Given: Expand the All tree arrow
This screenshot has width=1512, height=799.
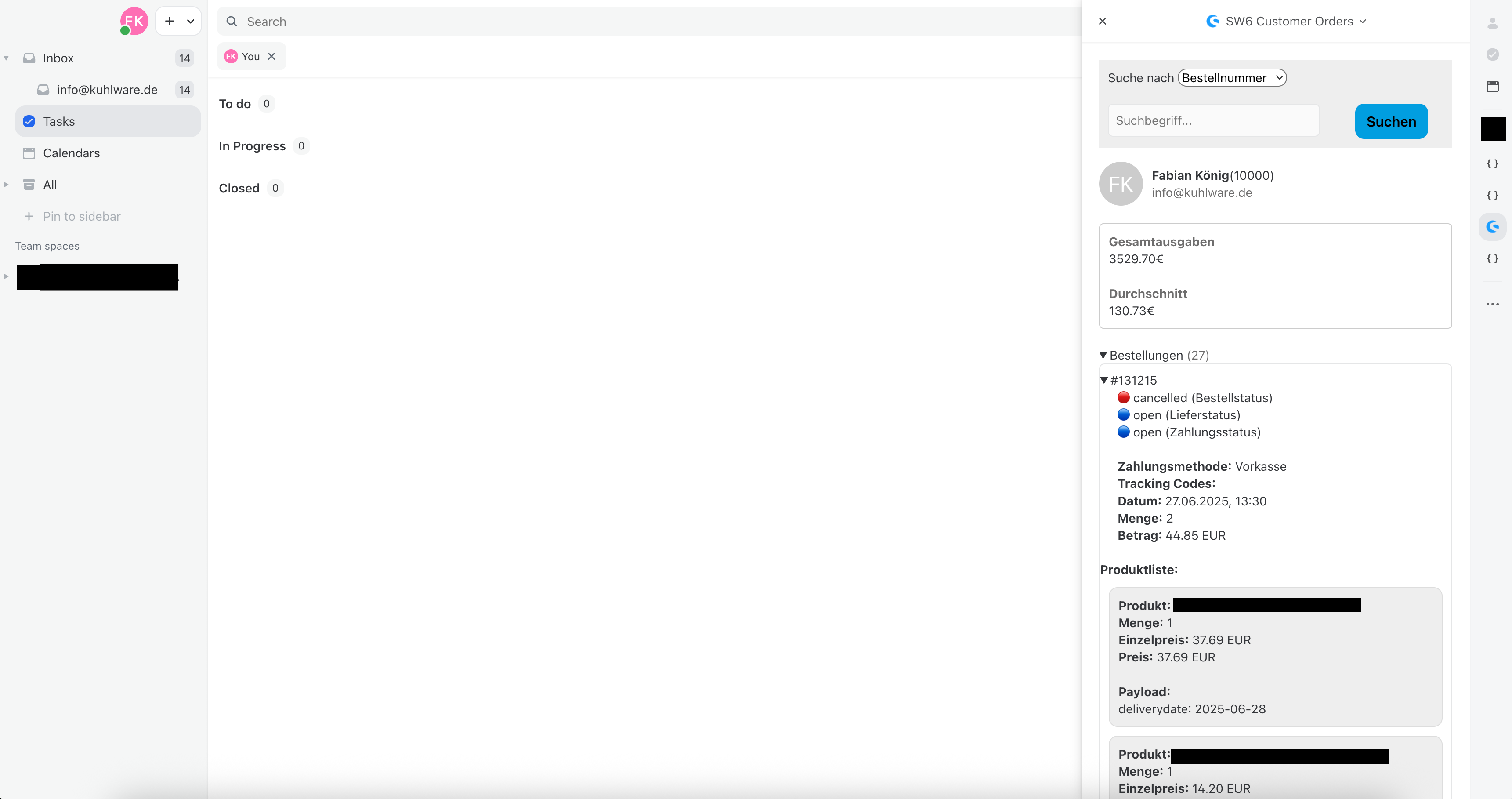Looking at the screenshot, I should coord(7,185).
